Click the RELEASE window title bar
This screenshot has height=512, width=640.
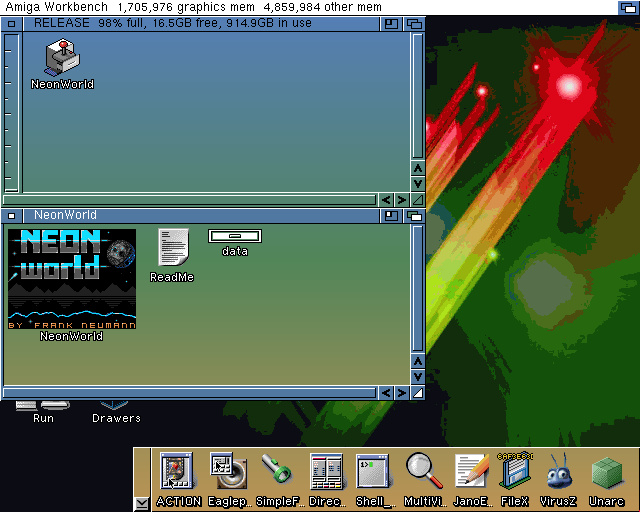201,23
